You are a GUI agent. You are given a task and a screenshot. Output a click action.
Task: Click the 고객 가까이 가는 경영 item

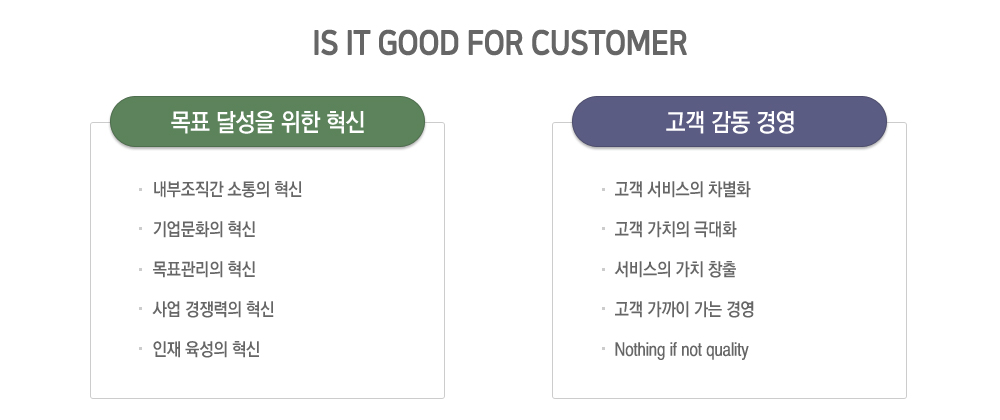(x=684, y=309)
